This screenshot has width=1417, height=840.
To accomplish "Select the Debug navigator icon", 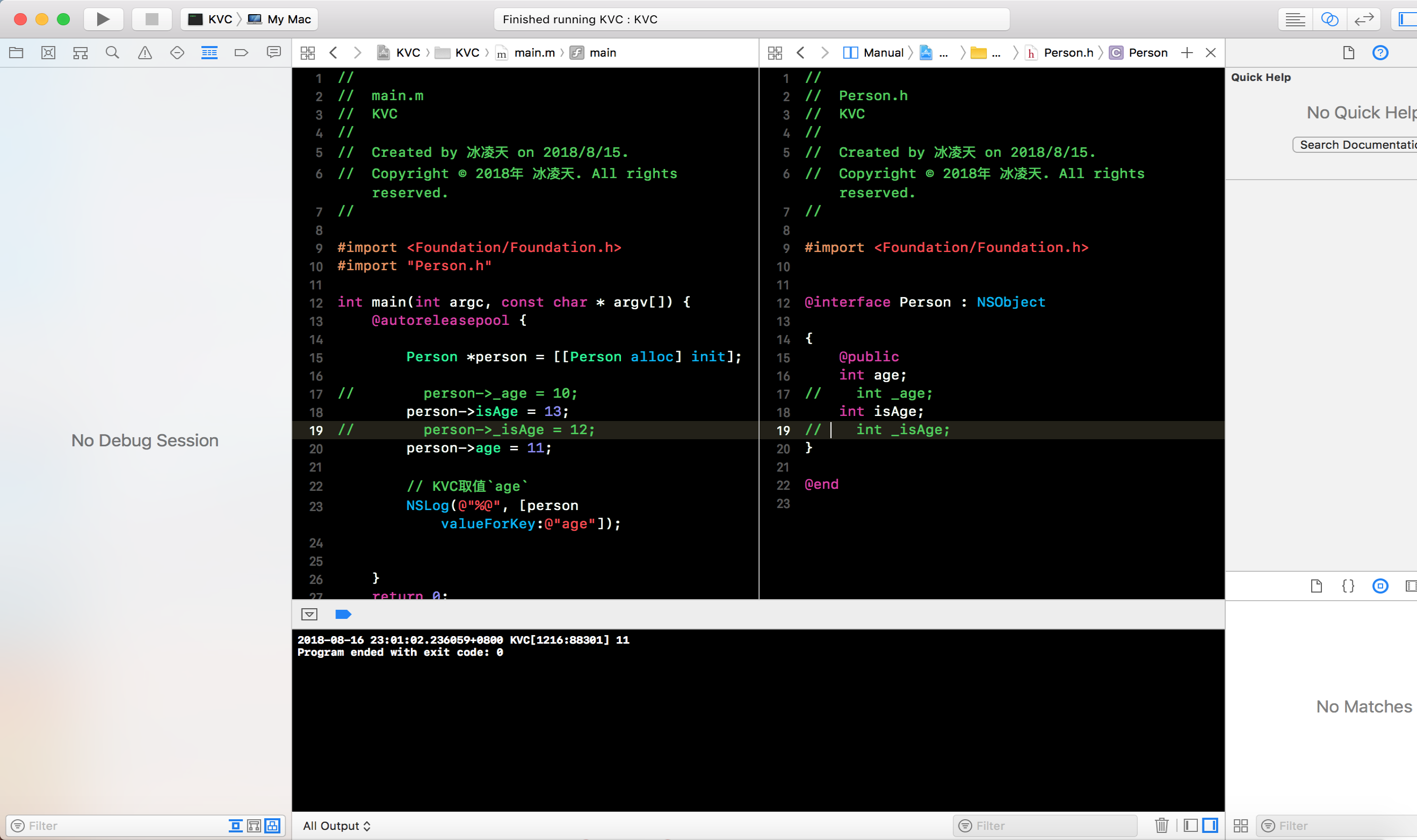I will click(x=210, y=53).
